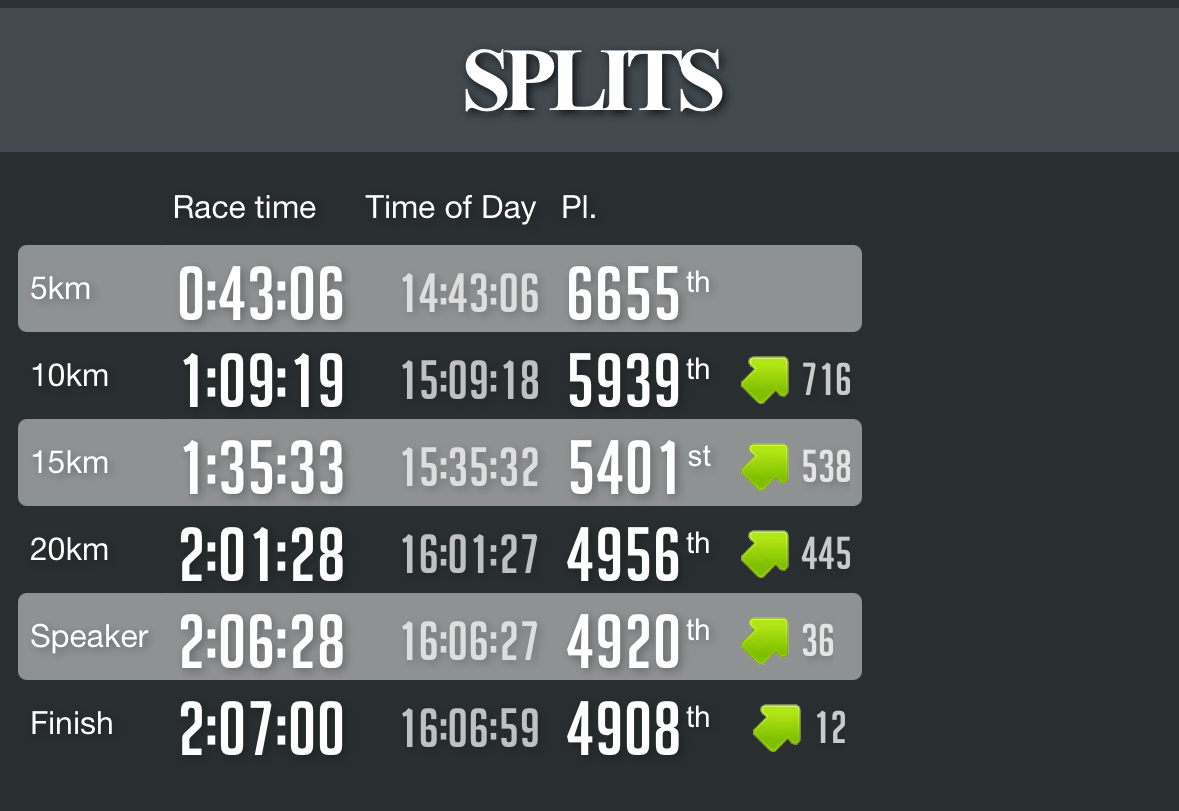Image resolution: width=1179 pixels, height=811 pixels.
Task: Select the SPLITS heading
Action: [593, 80]
